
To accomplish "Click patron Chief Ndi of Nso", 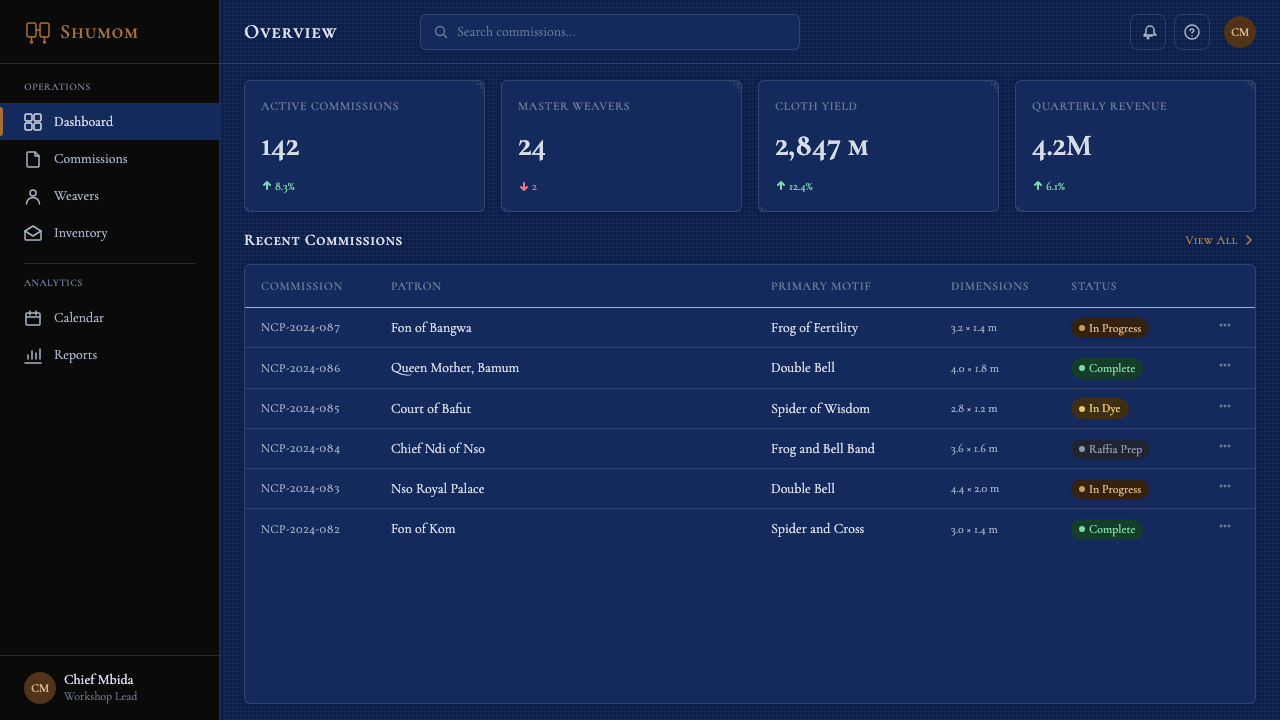I will (438, 449).
